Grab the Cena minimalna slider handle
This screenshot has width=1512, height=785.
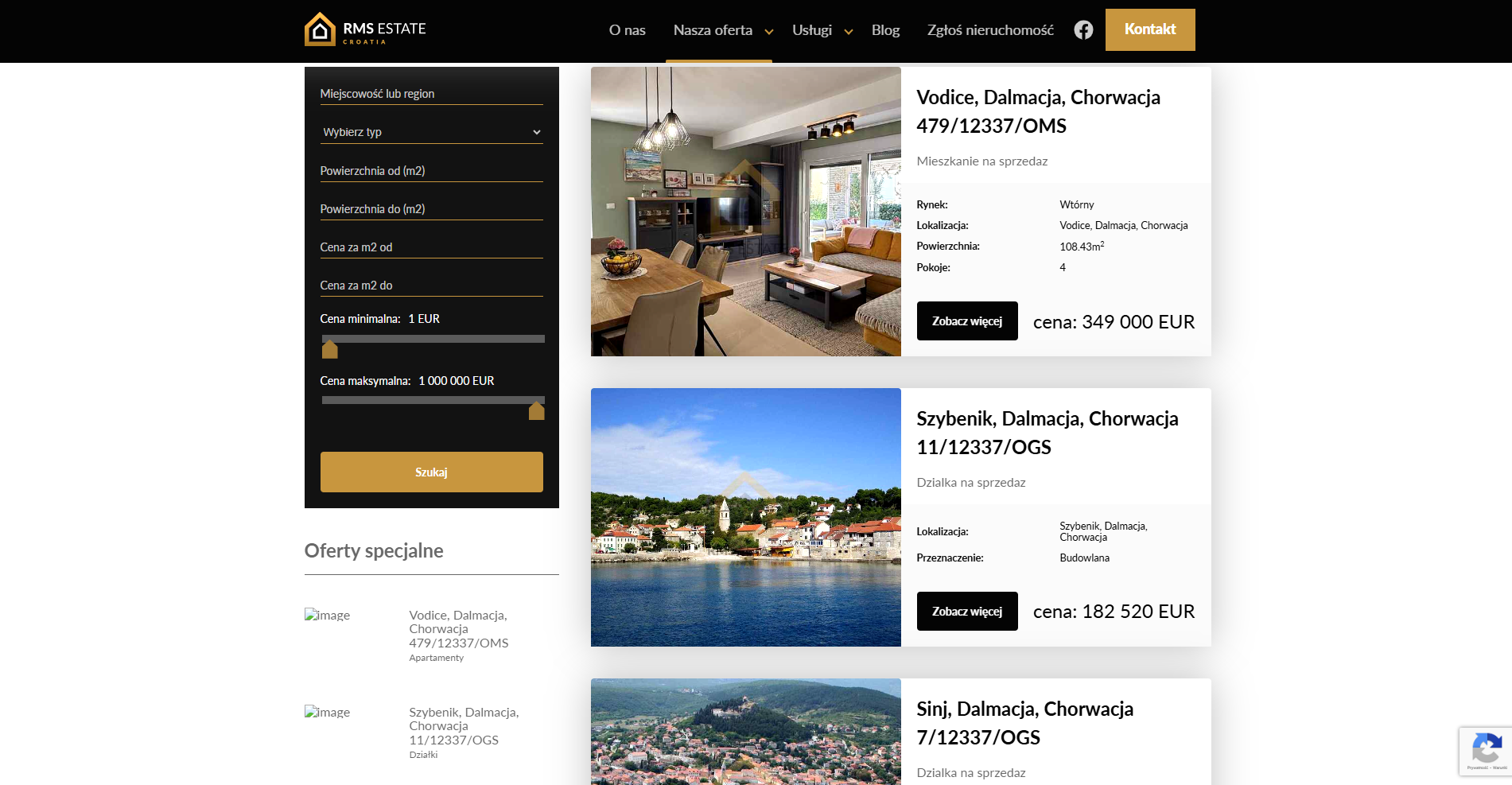pyautogui.click(x=330, y=349)
